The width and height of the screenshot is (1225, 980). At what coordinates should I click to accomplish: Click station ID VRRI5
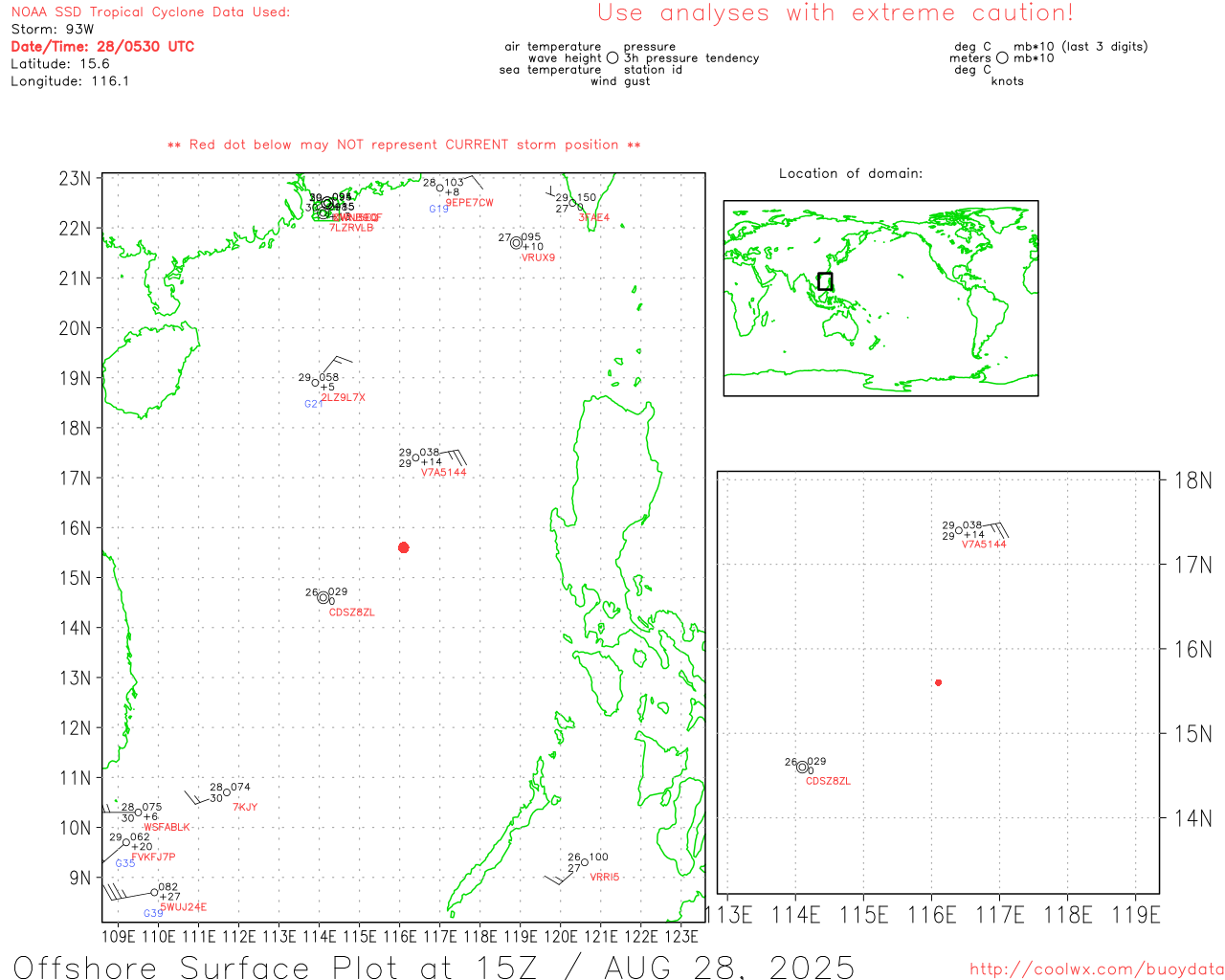(605, 878)
